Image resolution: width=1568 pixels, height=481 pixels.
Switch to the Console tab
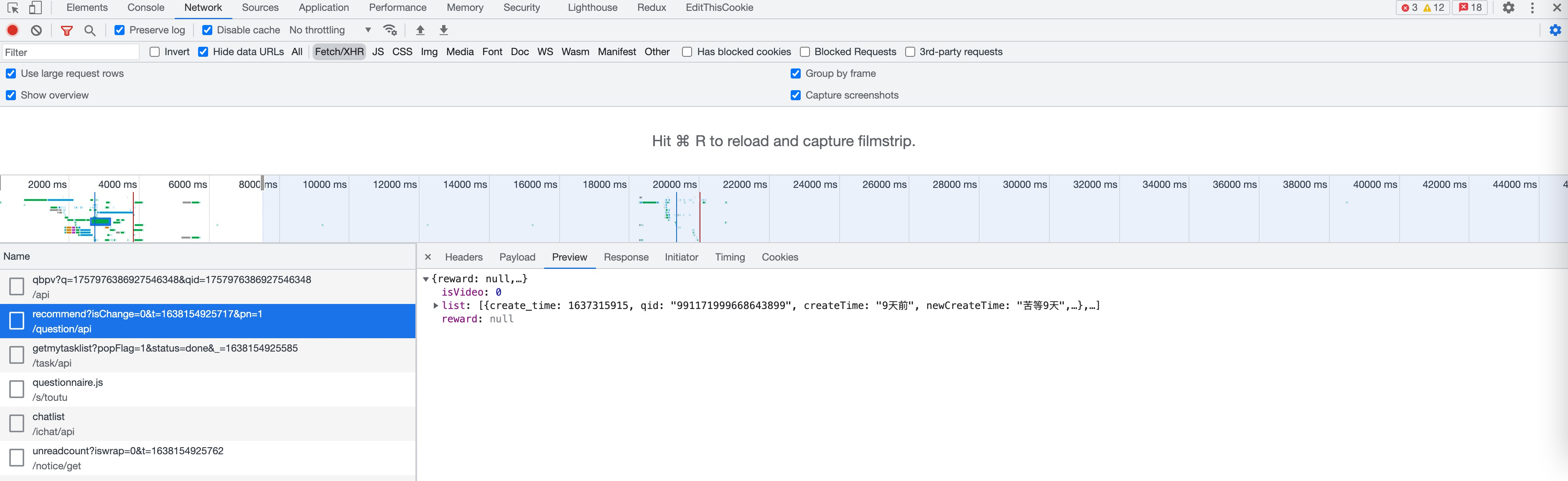145,7
